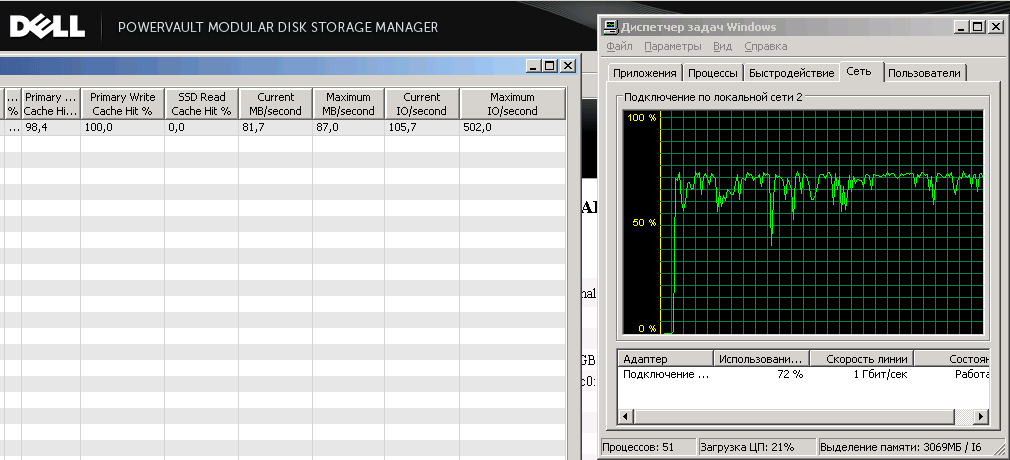Open the Справка menu

[765, 46]
